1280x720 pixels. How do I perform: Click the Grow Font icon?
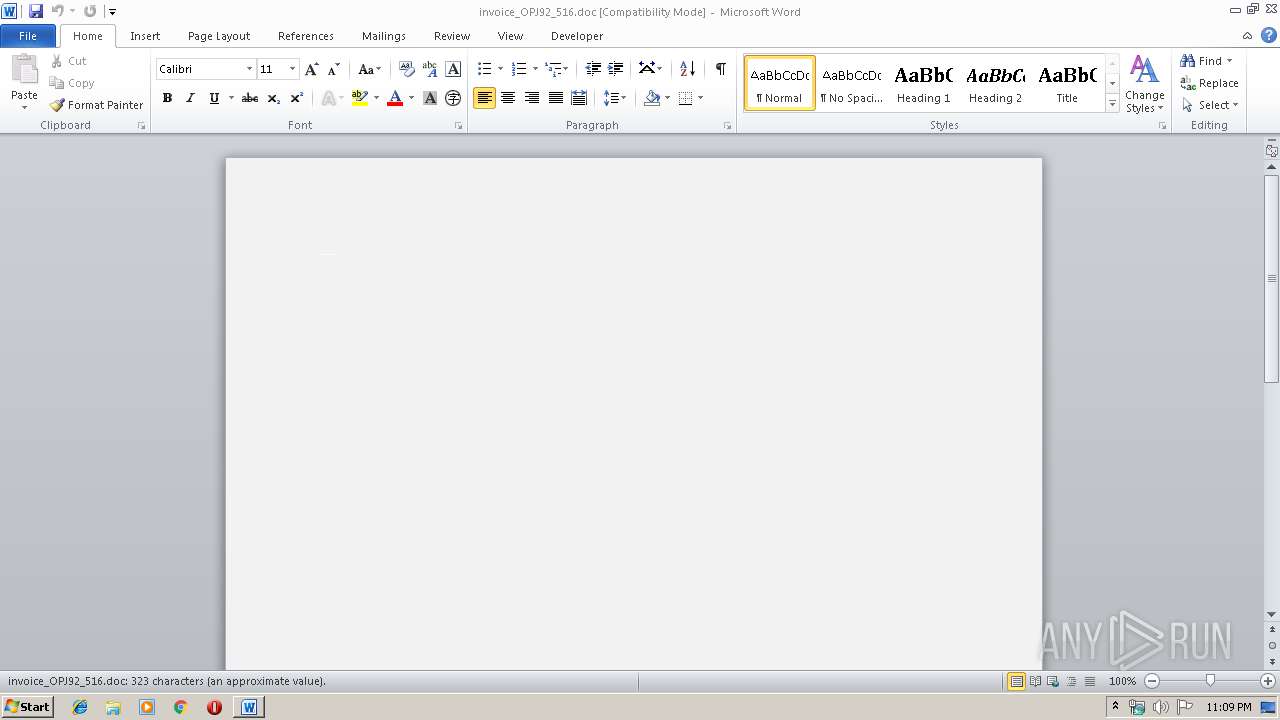coord(312,69)
